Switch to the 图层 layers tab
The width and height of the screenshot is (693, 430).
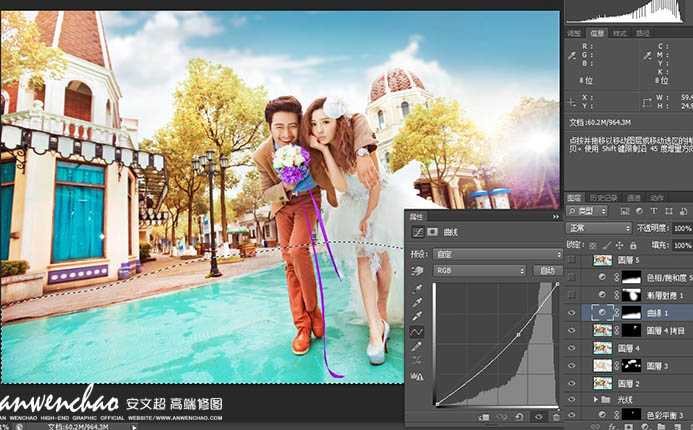pos(575,198)
